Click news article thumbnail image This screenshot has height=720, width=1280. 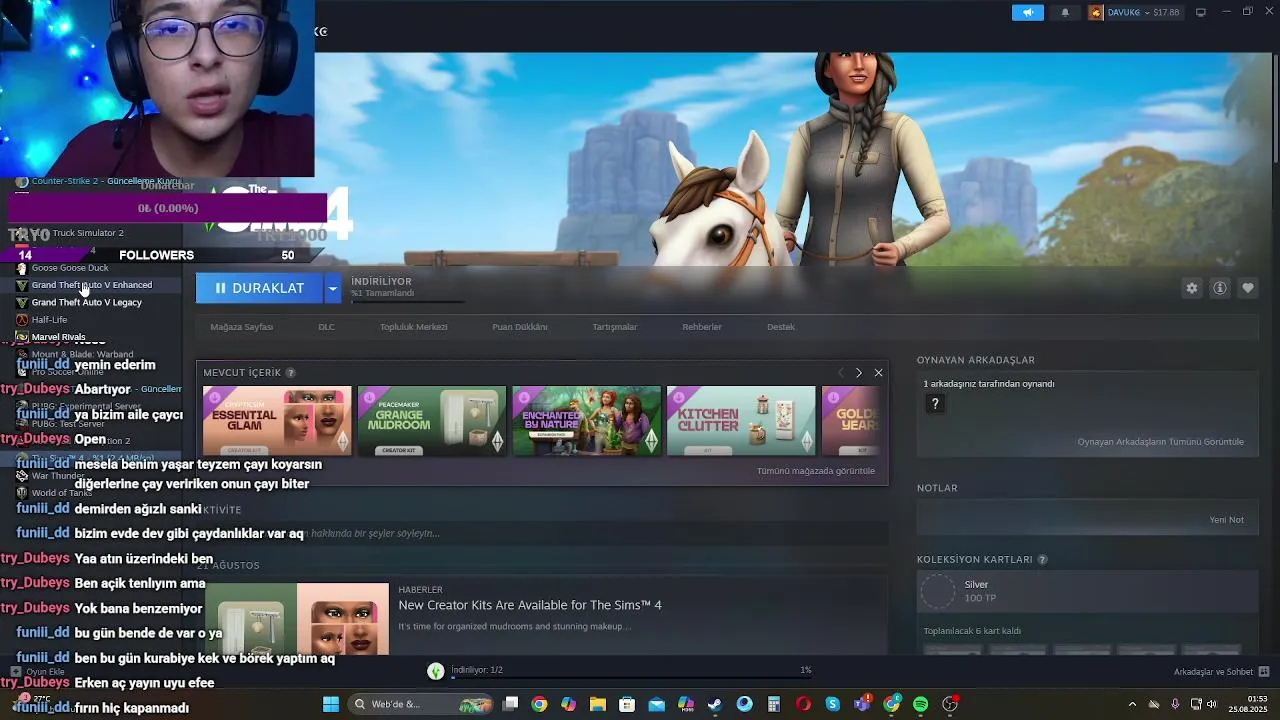tap(297, 619)
